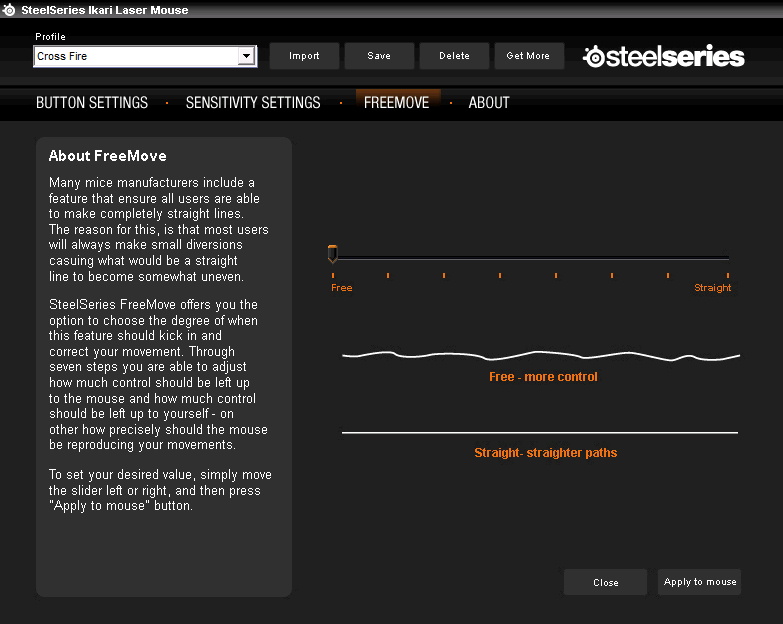Click the 'Straight' slider label
Viewport: 783px width, 624px height.
[x=713, y=288]
